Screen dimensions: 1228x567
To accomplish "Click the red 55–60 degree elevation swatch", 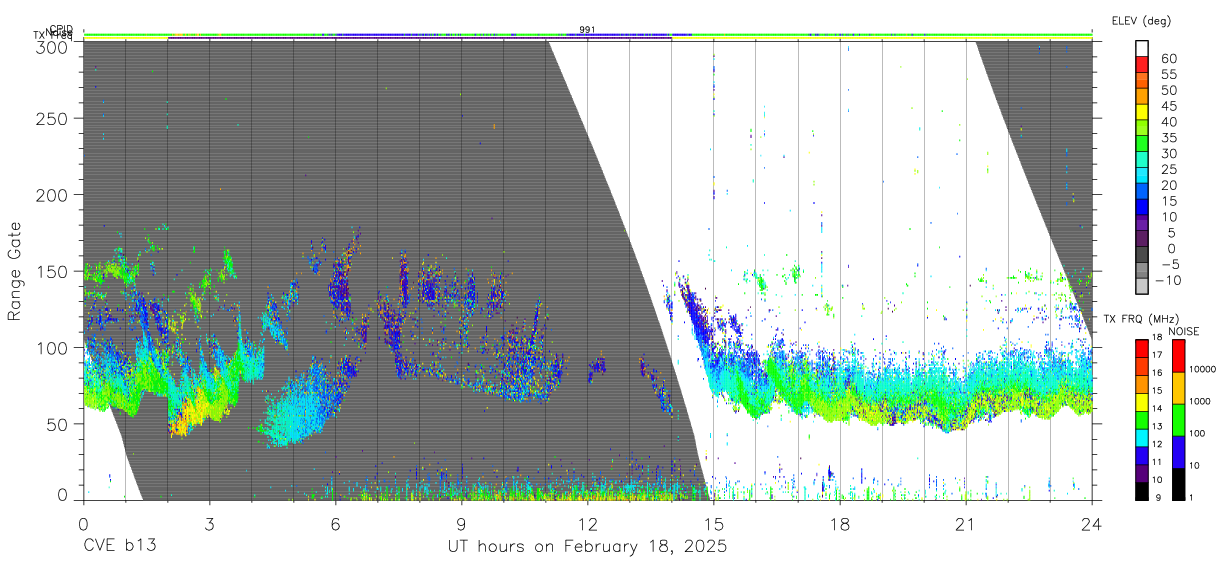I will pyautogui.click(x=1143, y=66).
